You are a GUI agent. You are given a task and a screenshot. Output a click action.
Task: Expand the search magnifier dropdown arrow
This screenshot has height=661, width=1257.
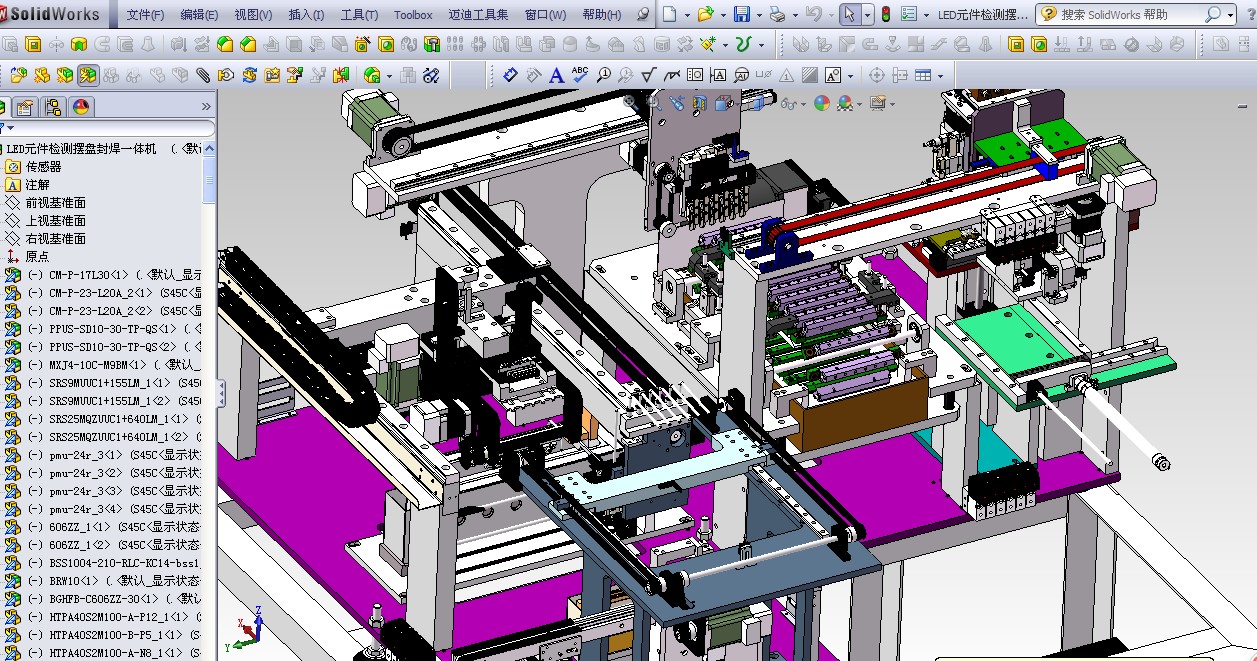coord(1229,14)
